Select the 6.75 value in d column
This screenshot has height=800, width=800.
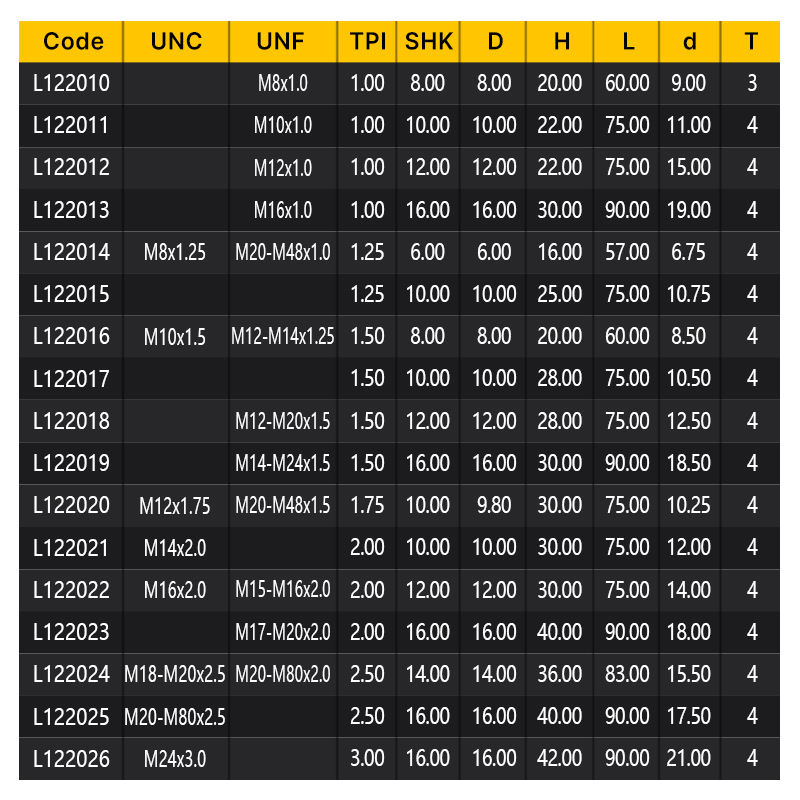coord(689,252)
